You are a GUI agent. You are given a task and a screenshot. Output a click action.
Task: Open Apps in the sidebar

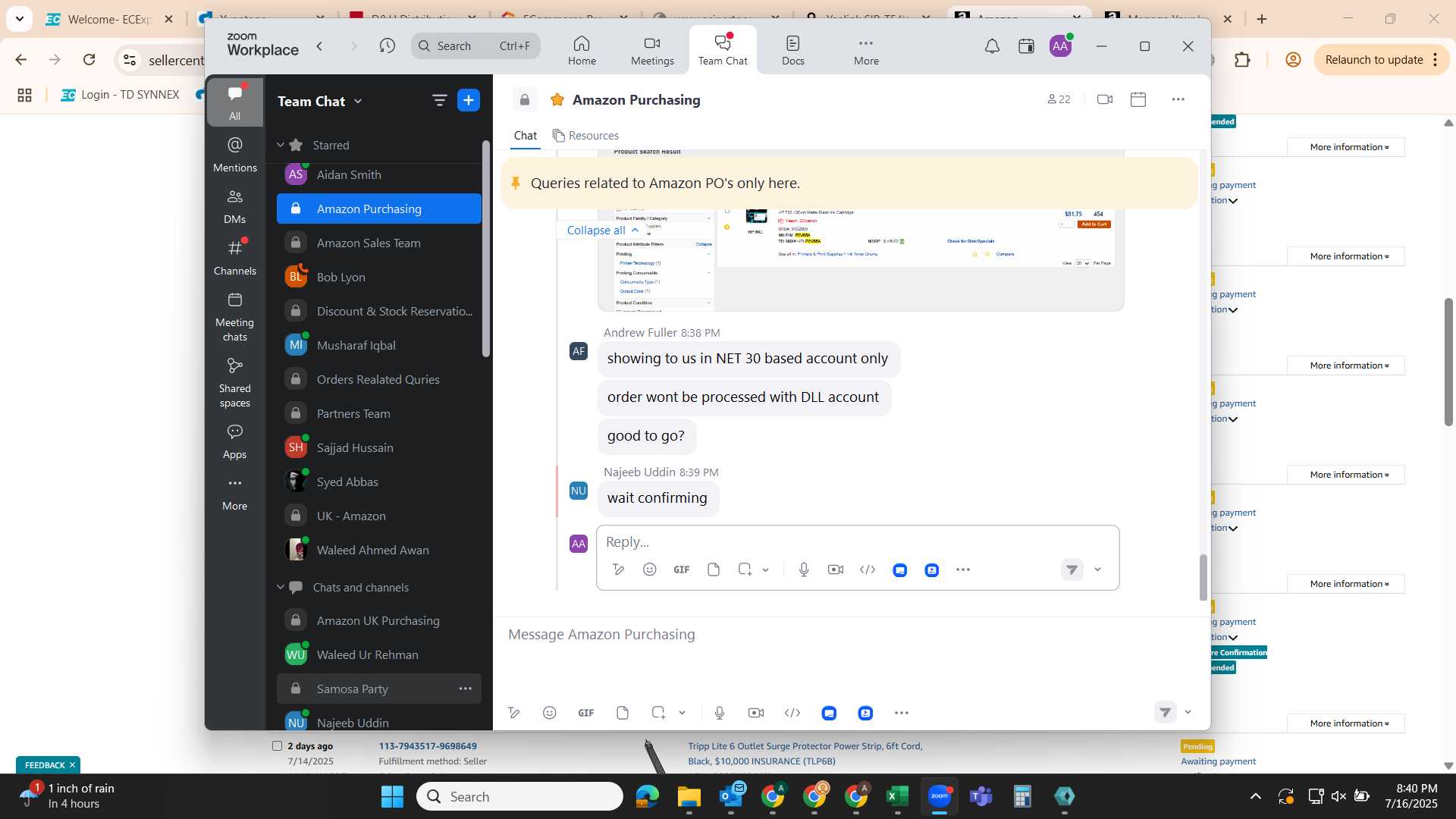(x=235, y=442)
